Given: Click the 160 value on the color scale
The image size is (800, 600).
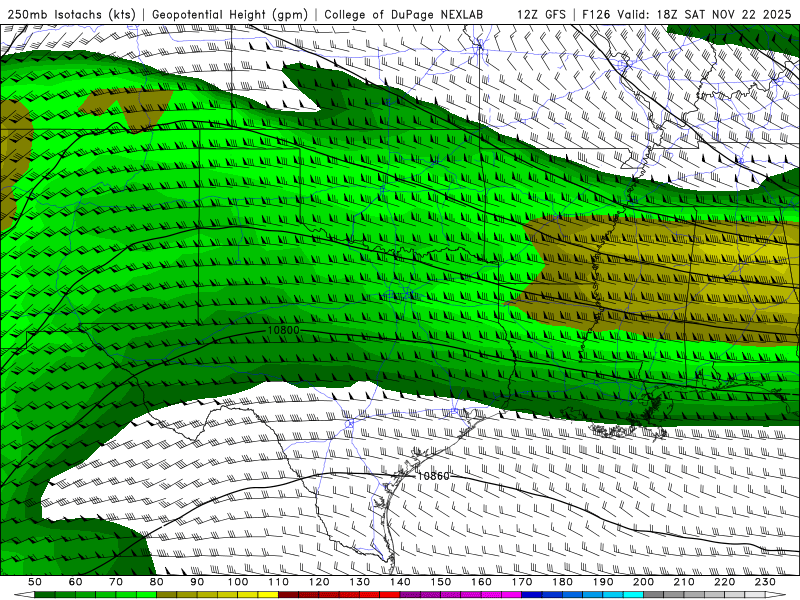Looking at the screenshot, I should (x=481, y=582).
